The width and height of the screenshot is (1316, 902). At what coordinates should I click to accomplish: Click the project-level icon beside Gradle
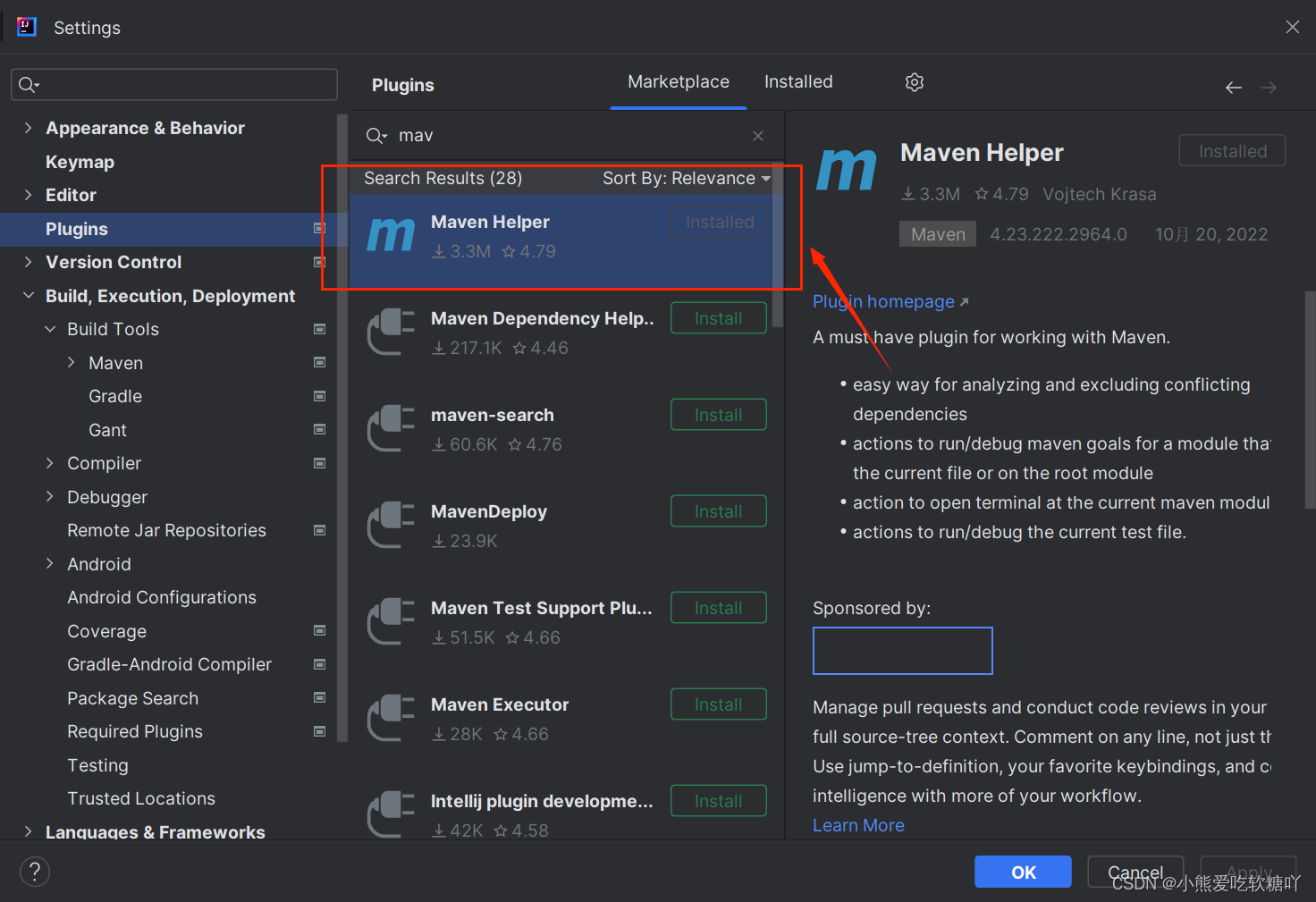point(319,396)
